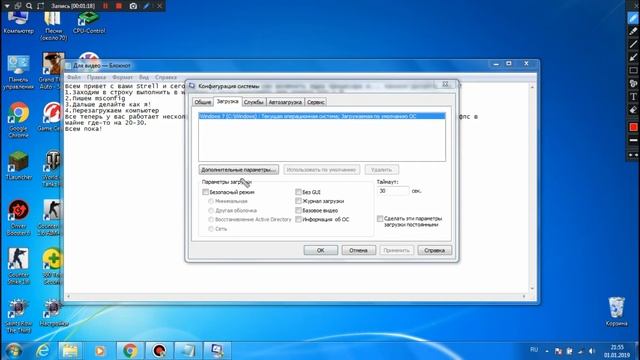Open the TLauncher desktop shortcut
640x360 pixels.
click(x=18, y=166)
